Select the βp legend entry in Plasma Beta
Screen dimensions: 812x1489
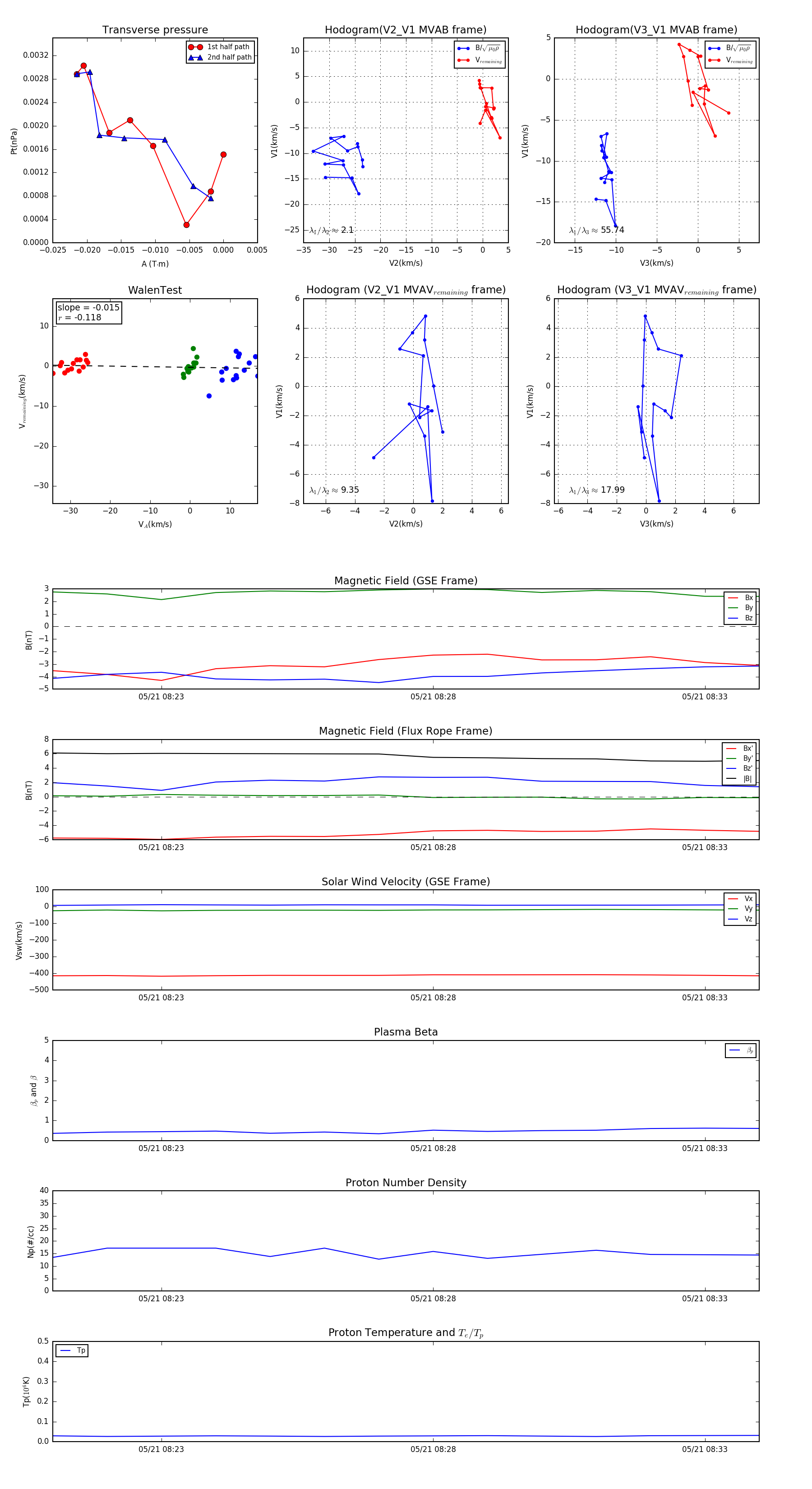(741, 1050)
